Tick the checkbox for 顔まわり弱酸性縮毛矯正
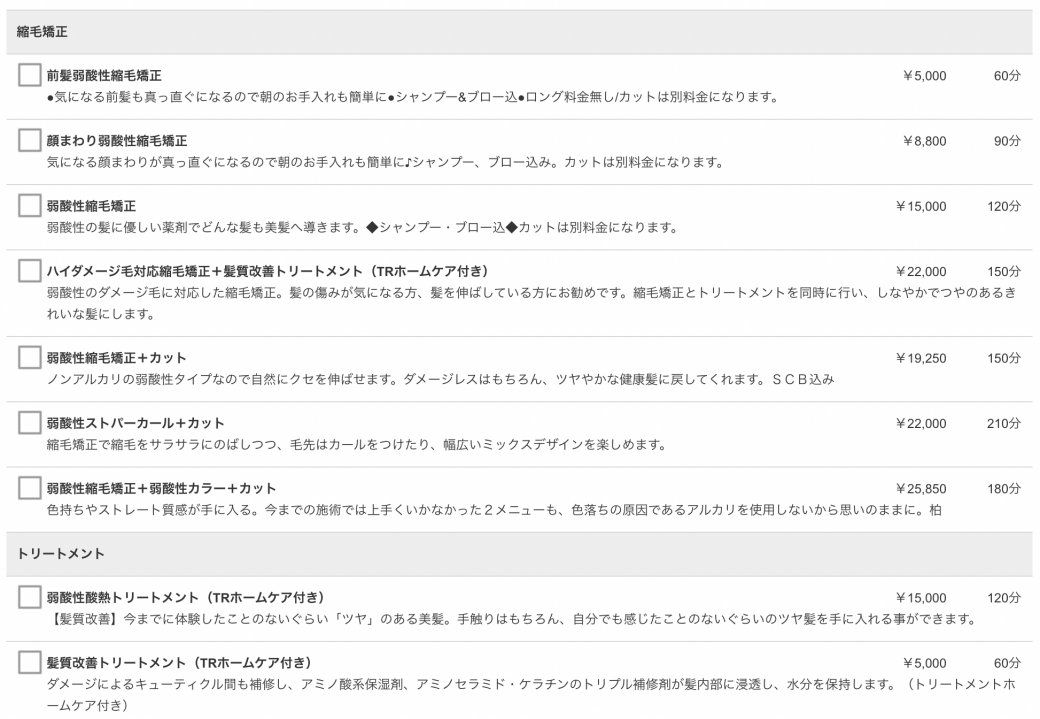Viewport: 1040px width, 719px height. (x=30, y=141)
